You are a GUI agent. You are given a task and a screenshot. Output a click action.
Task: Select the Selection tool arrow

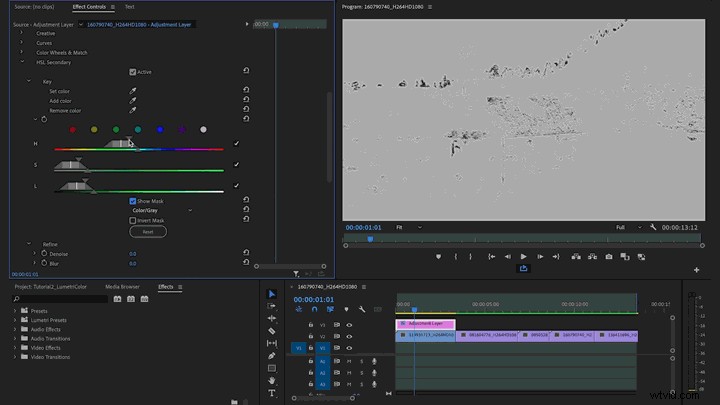coord(272,294)
